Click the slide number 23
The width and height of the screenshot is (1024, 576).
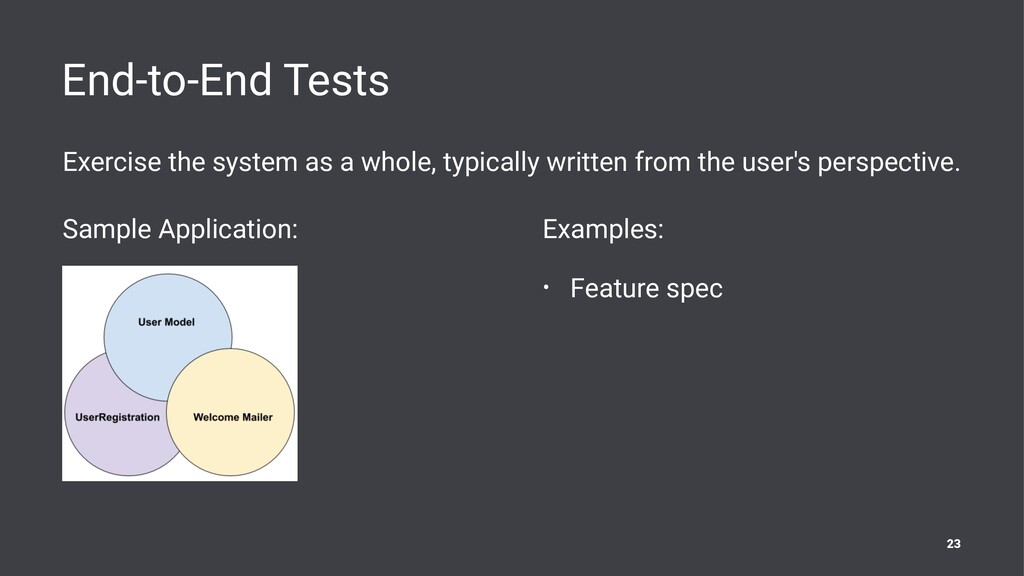(953, 543)
